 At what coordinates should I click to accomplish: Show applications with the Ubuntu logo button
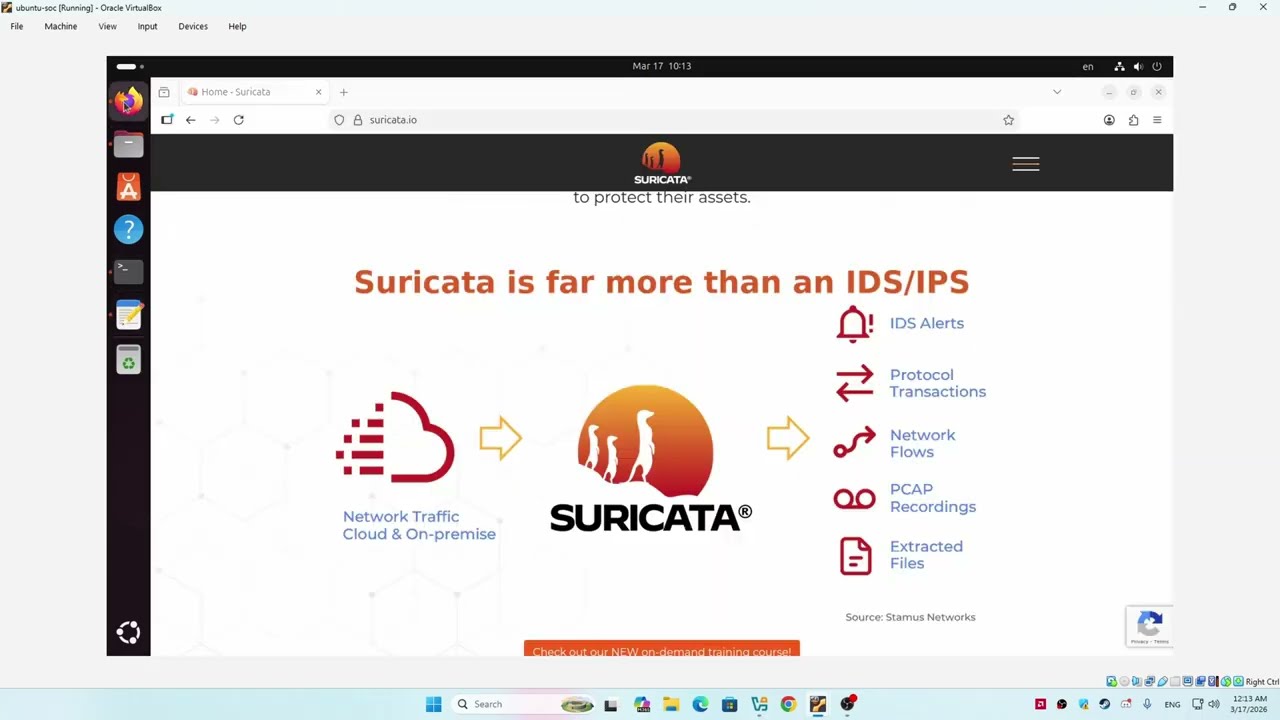(128, 632)
